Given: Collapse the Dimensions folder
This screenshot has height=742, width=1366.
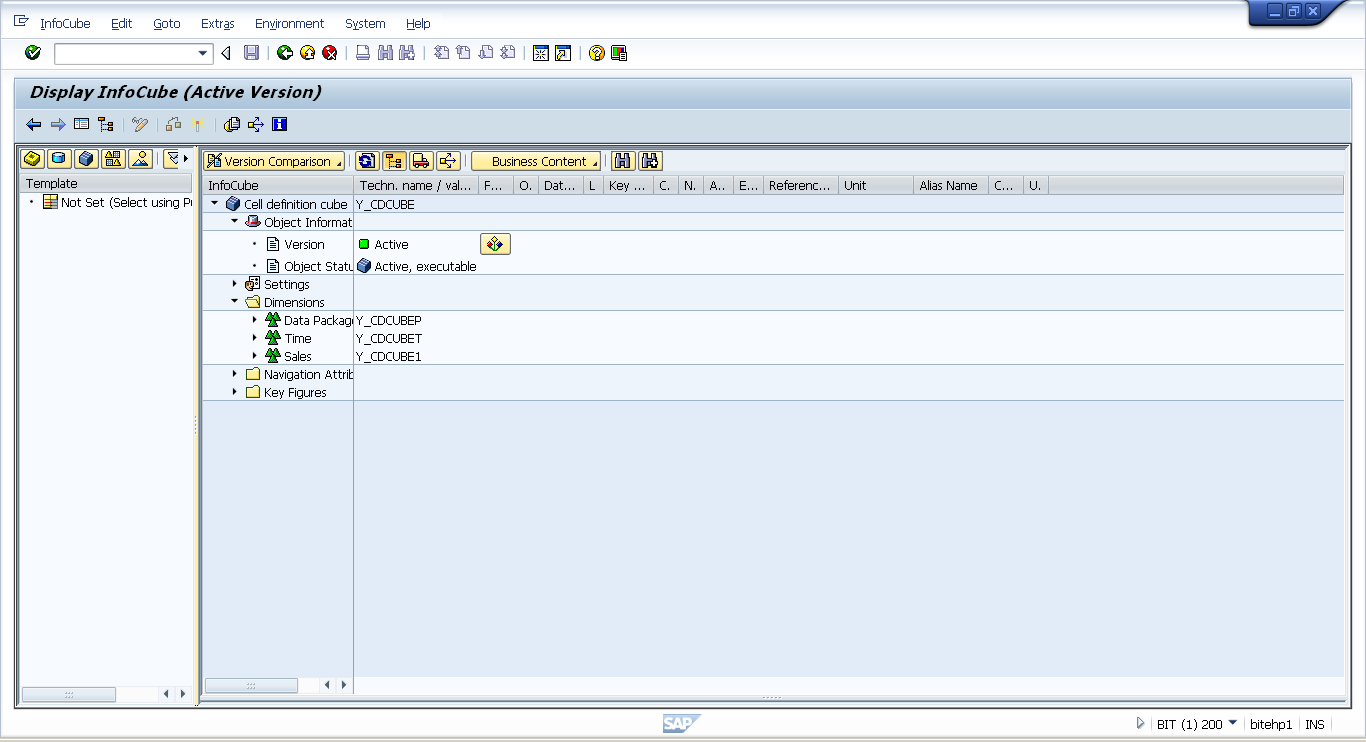Looking at the screenshot, I should pos(235,301).
